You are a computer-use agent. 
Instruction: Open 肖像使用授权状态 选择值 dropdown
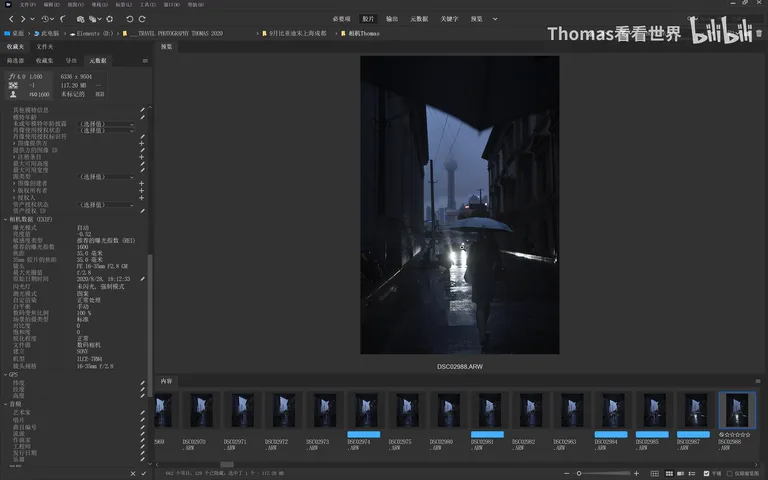[x=106, y=131]
